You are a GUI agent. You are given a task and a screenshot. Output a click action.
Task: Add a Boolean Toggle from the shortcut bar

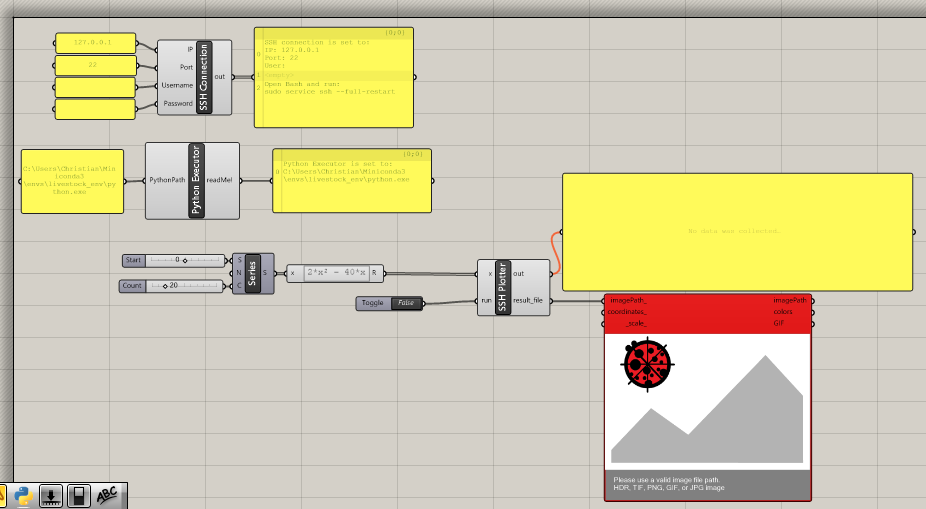pyautogui.click(x=79, y=496)
